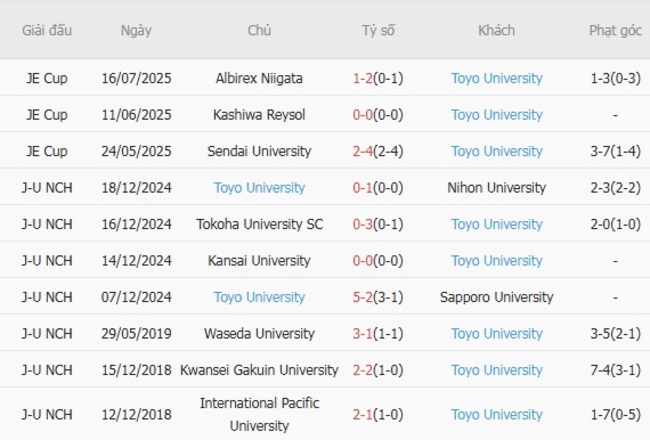Click the 'Tỷ số' column header
The height and width of the screenshot is (440, 650).
click(378, 30)
